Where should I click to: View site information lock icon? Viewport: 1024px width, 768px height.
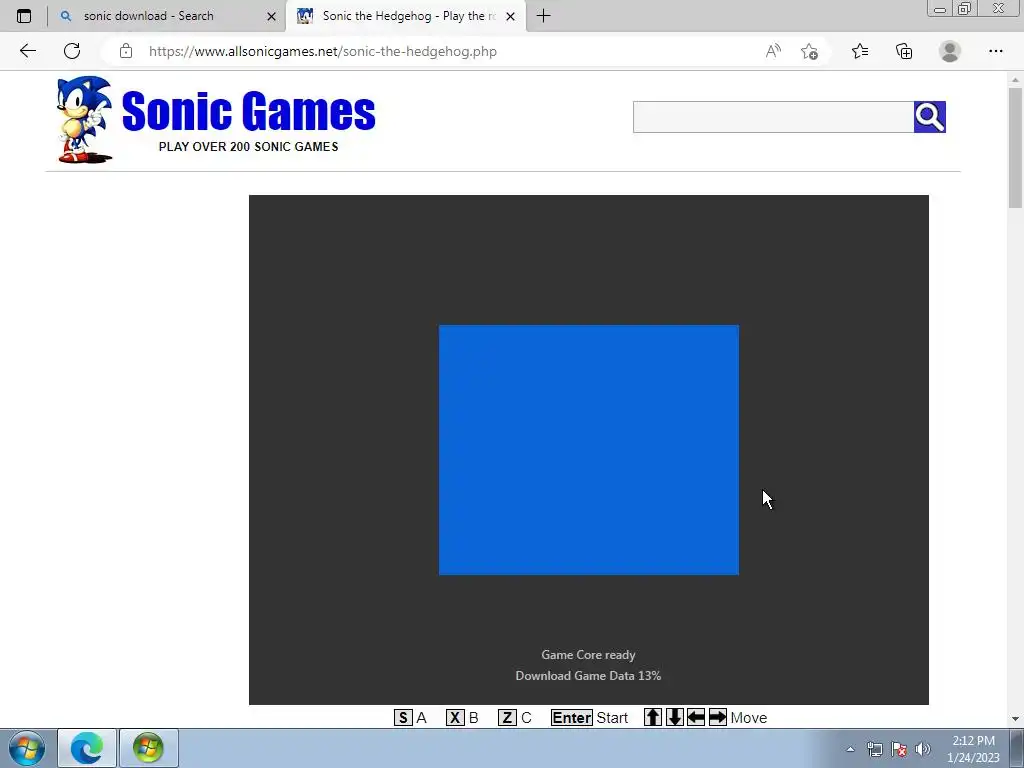click(126, 51)
